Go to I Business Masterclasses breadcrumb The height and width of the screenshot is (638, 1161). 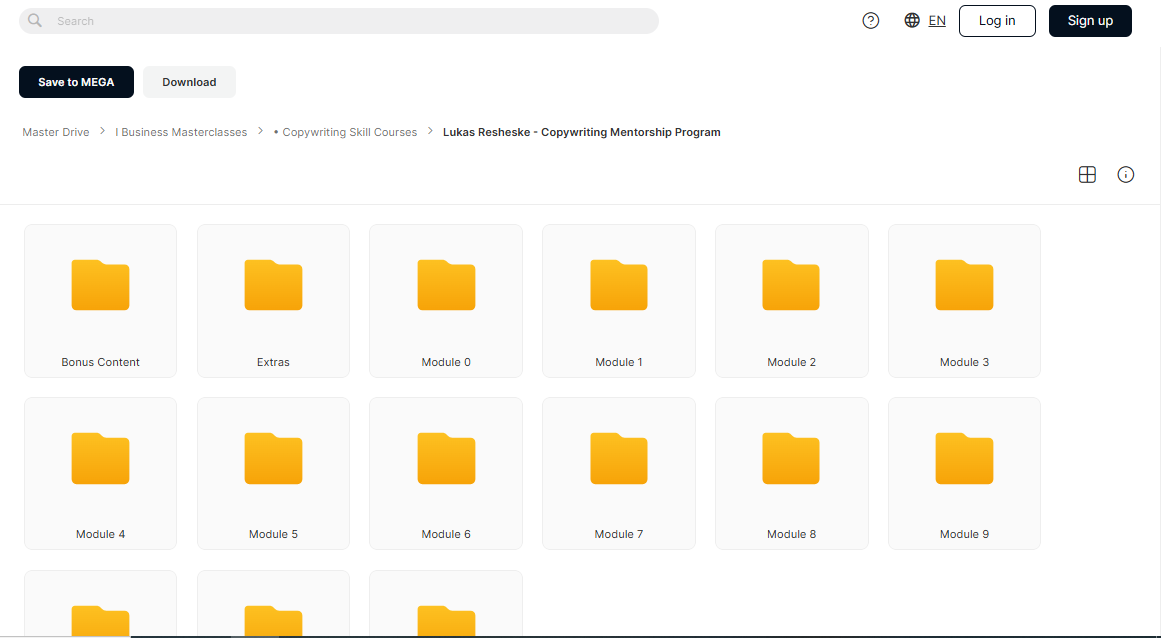pos(181,132)
